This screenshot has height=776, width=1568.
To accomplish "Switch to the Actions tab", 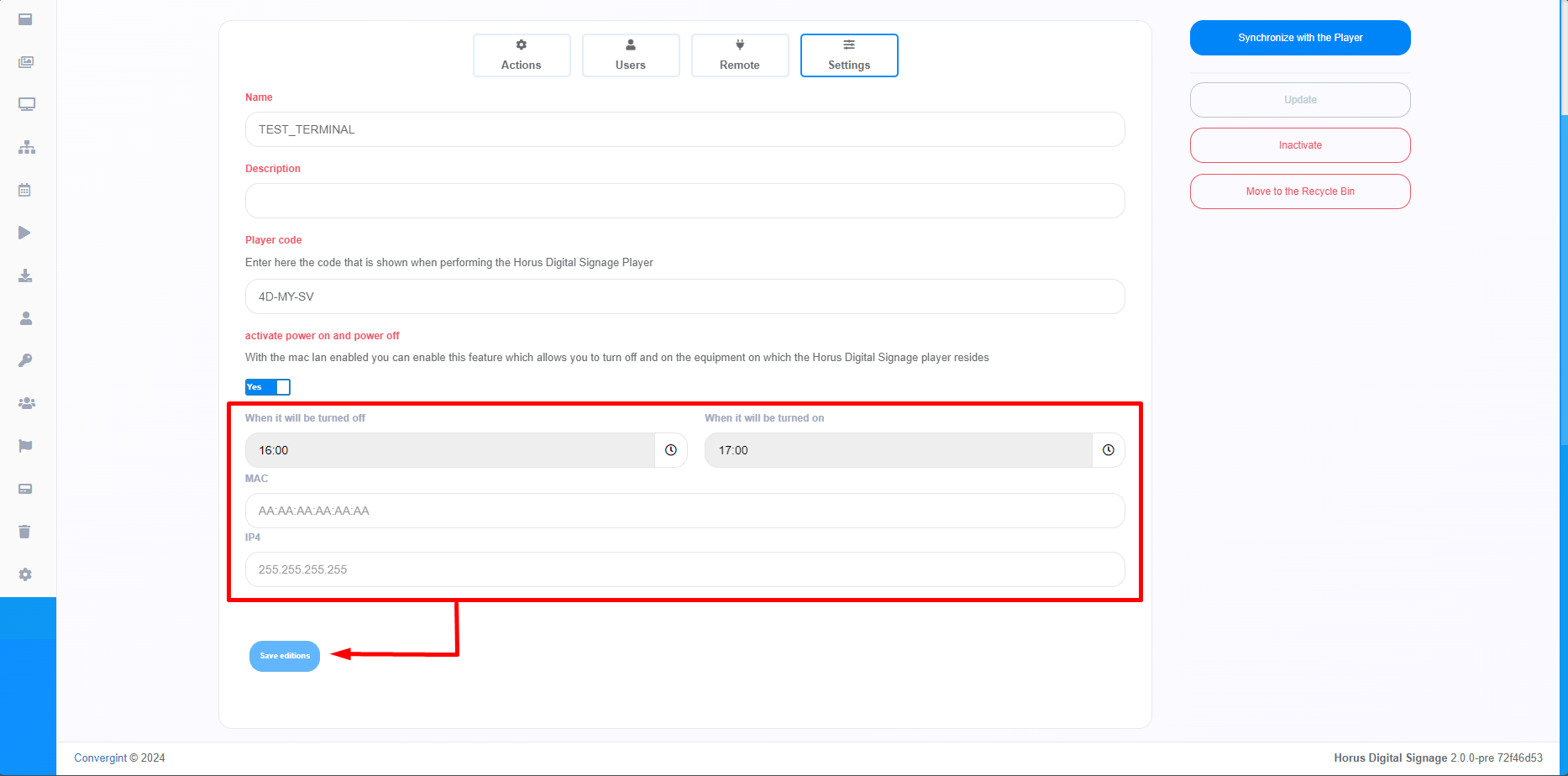I will [x=522, y=55].
